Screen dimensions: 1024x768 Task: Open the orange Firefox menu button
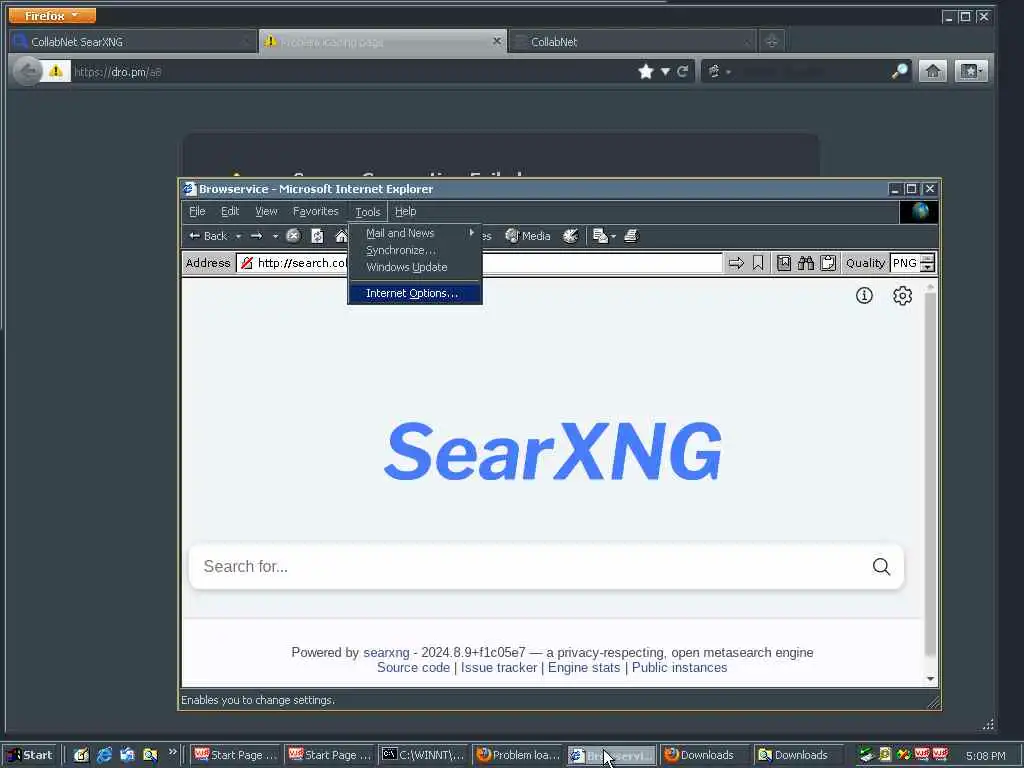pyautogui.click(x=52, y=15)
